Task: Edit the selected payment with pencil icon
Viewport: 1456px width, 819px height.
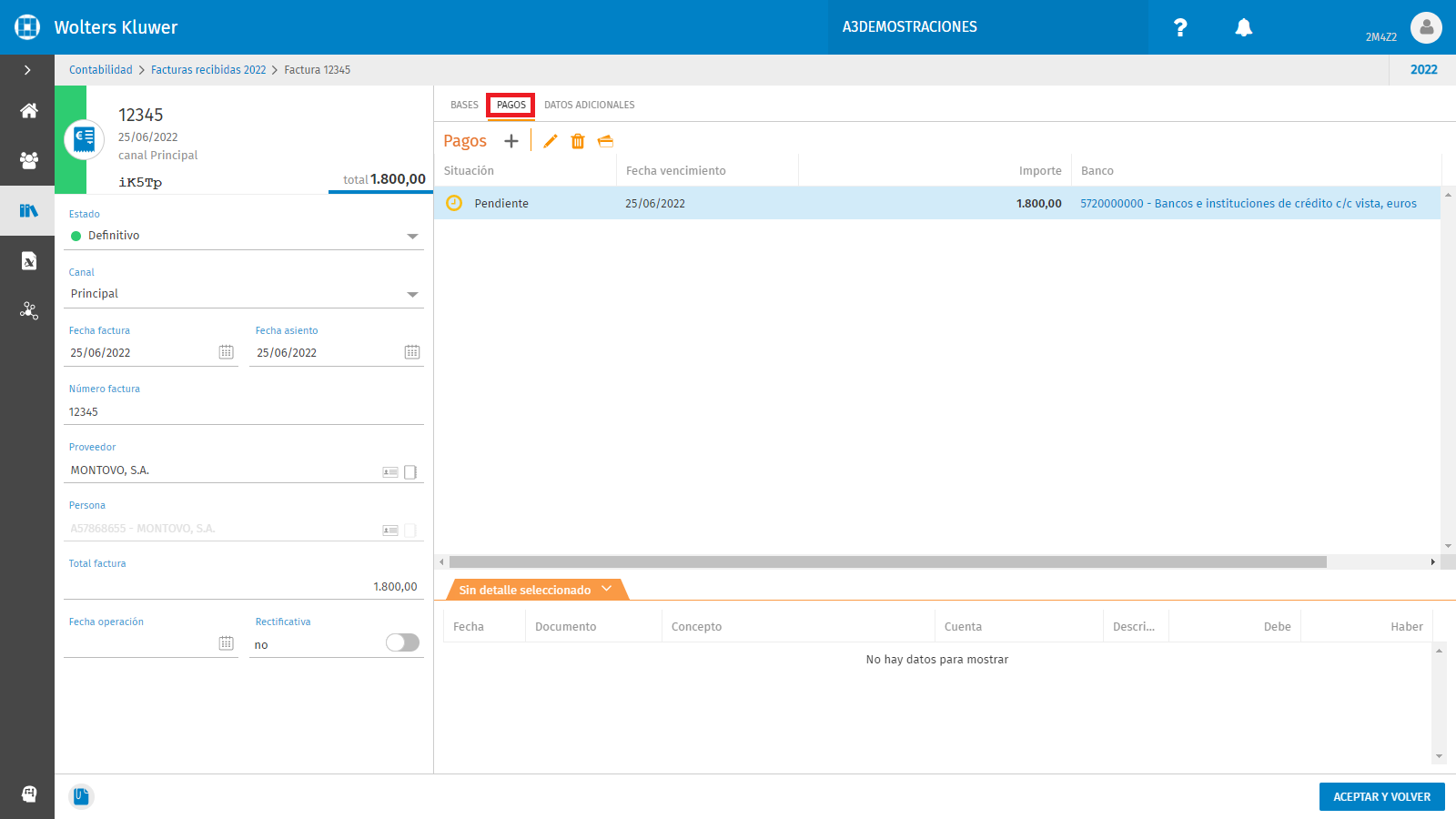Action: click(x=550, y=141)
